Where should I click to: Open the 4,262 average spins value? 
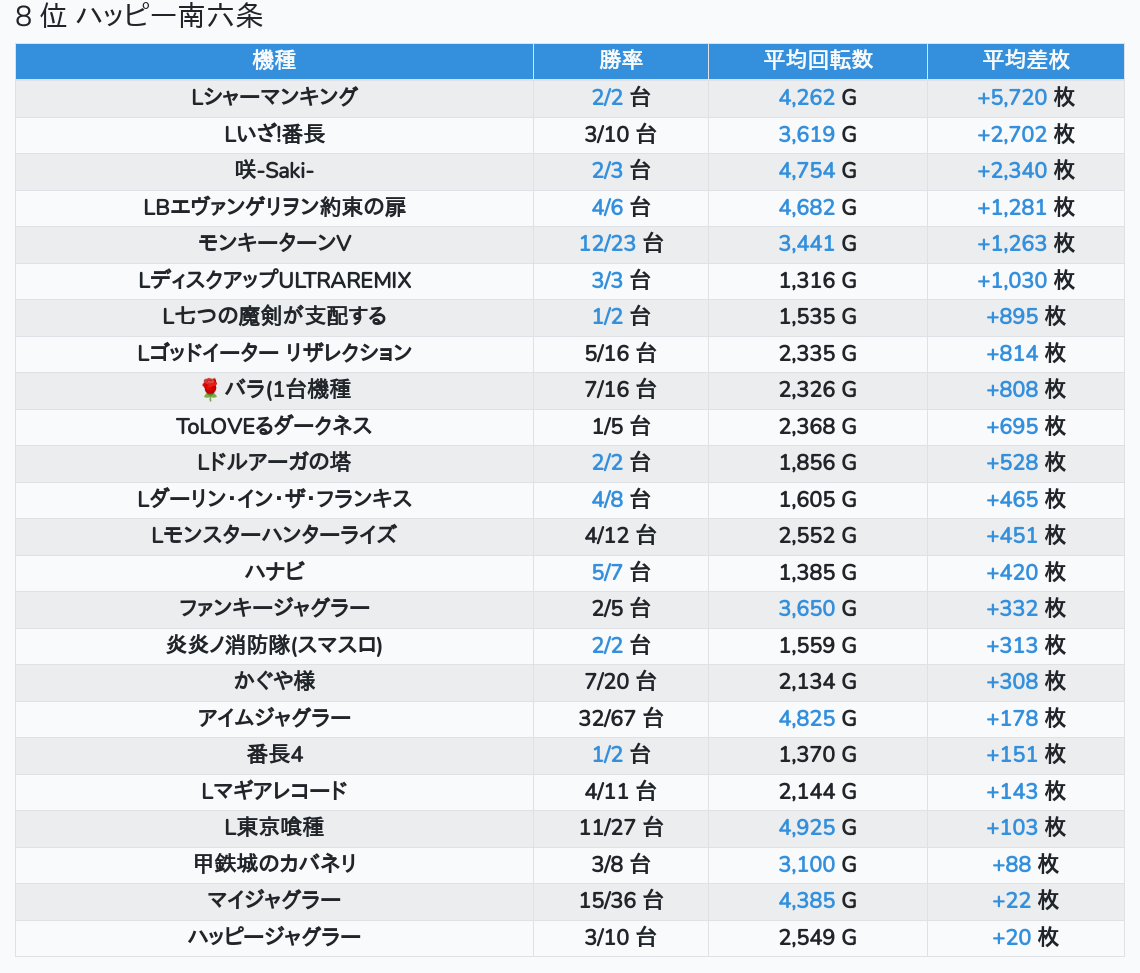806,97
